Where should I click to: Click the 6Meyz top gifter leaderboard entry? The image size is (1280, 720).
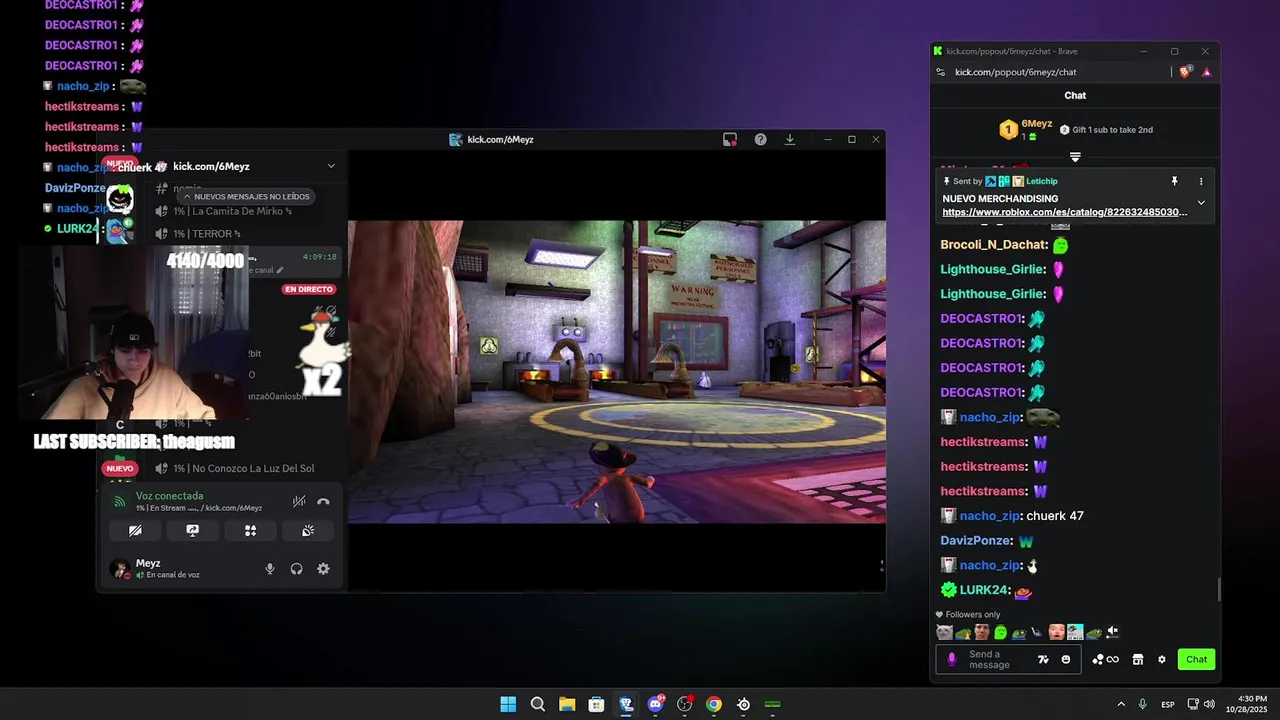point(1026,129)
